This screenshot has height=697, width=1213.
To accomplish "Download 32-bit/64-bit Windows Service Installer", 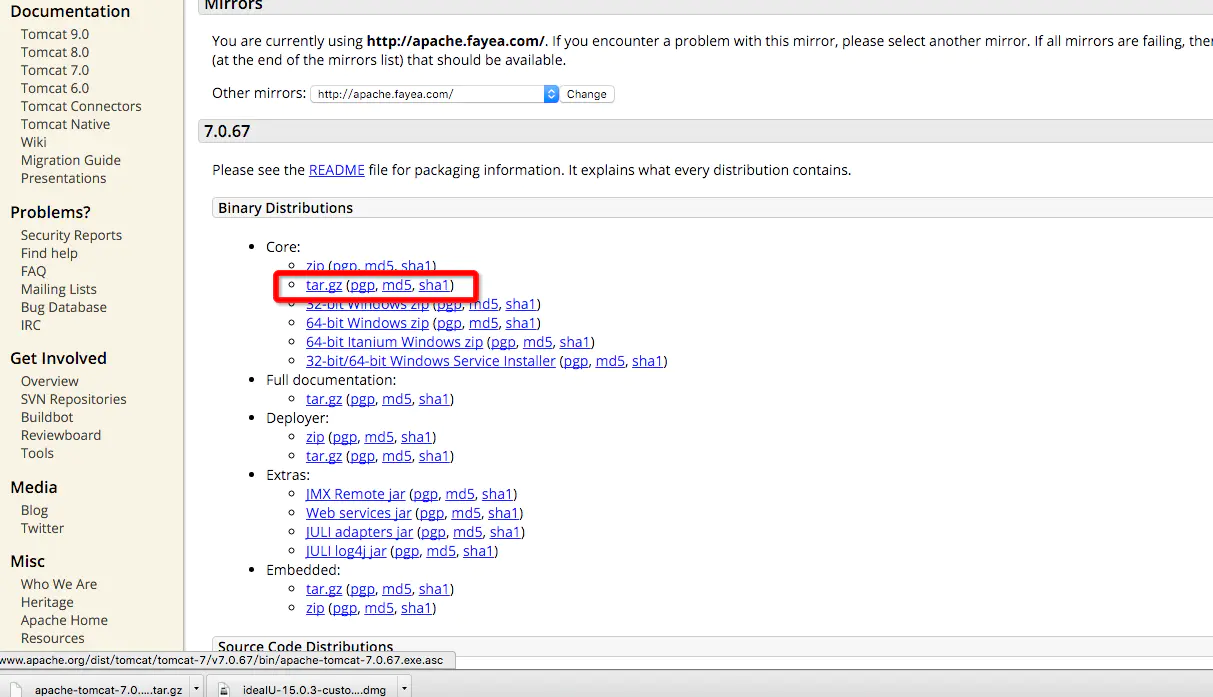I will pyautogui.click(x=431, y=361).
